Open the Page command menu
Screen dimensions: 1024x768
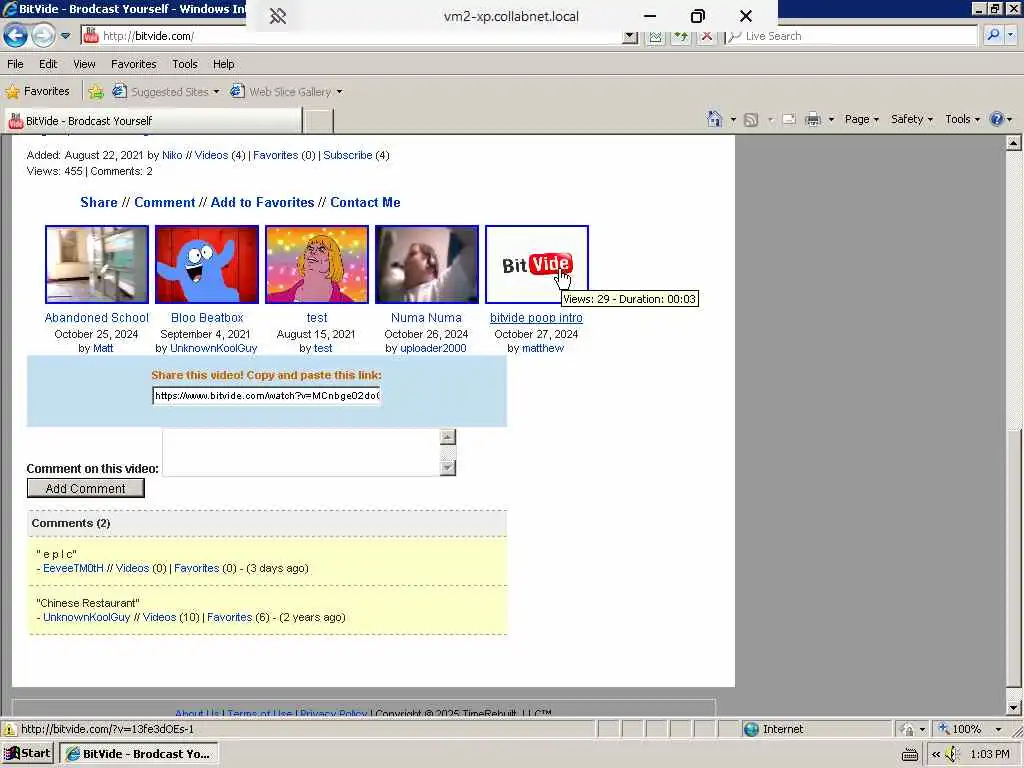(861, 119)
